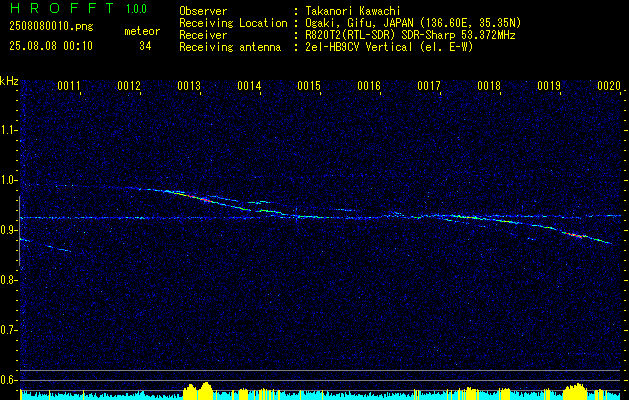
Task: Click frequency axis label 1.1
Action: (x=8, y=130)
